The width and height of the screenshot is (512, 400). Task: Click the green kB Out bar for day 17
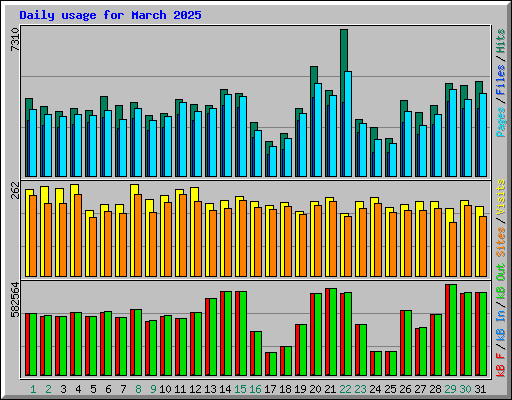[x=273, y=364]
